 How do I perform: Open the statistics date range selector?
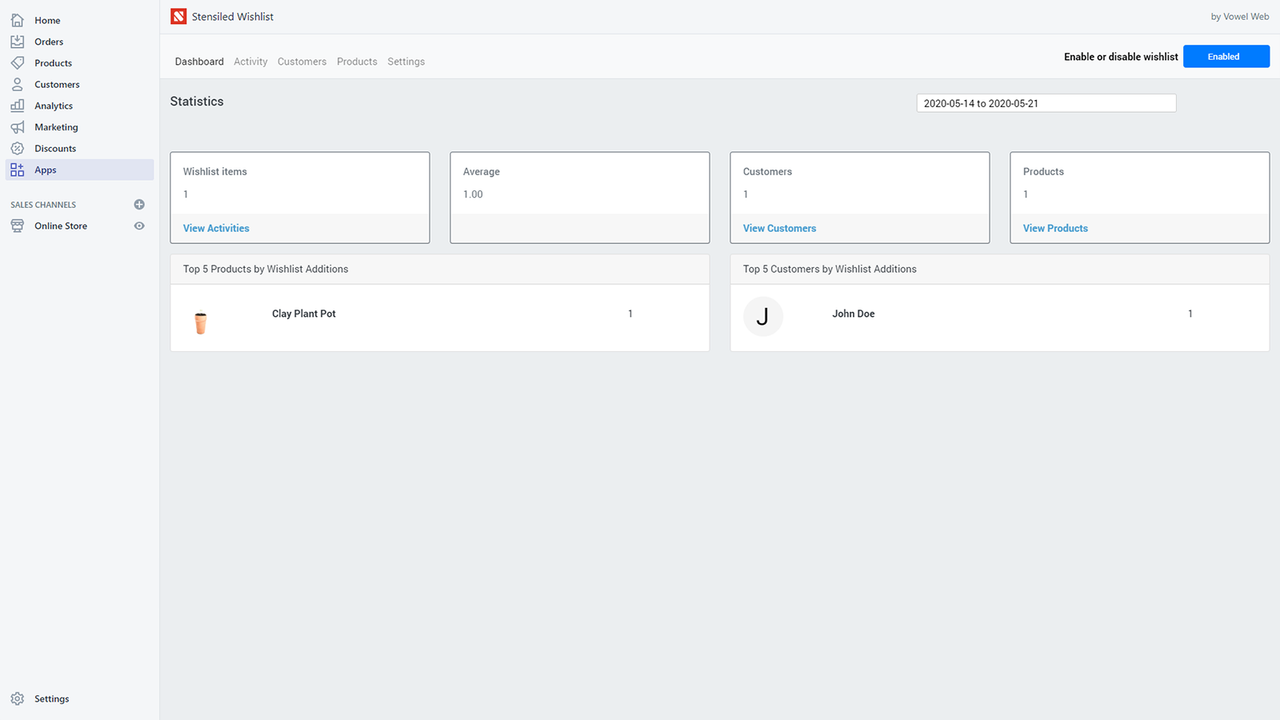coord(1045,102)
